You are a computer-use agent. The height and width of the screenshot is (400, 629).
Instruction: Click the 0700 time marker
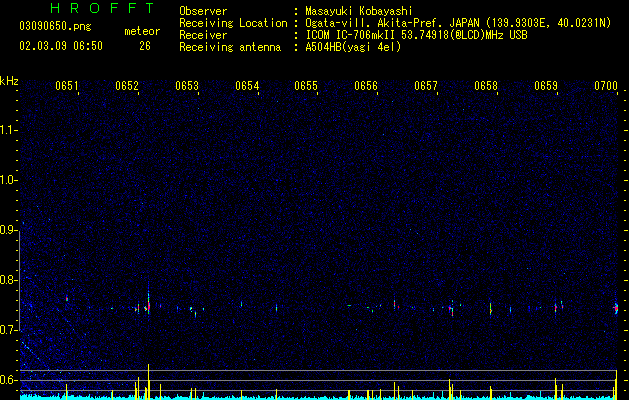(606, 86)
